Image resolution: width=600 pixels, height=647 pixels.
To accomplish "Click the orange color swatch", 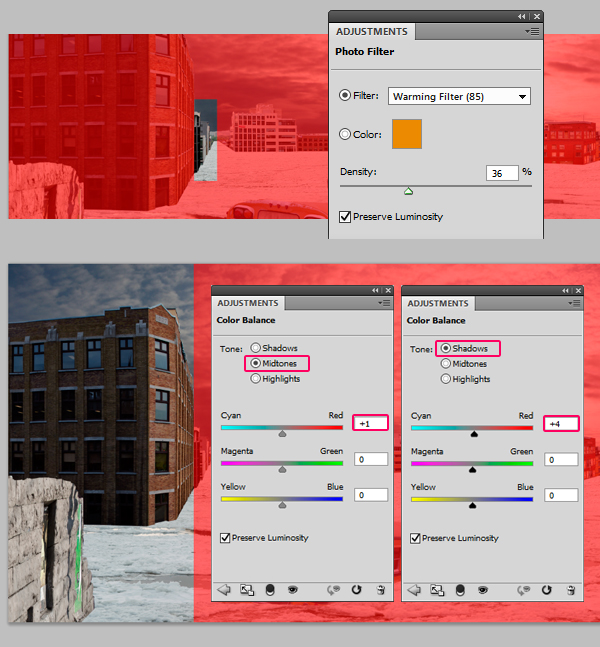I will (407, 134).
